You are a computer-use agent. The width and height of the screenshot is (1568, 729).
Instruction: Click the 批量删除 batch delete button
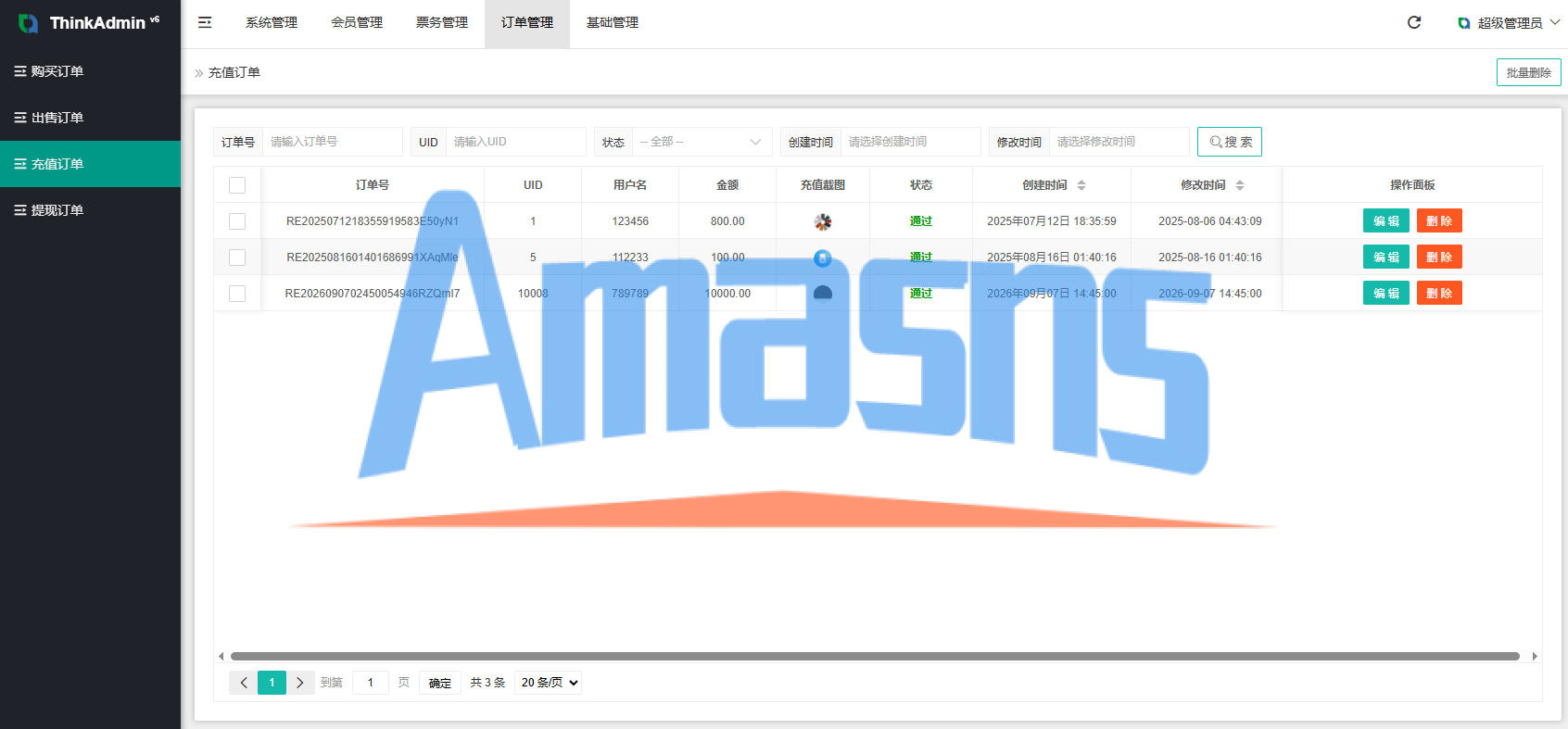pos(1528,72)
